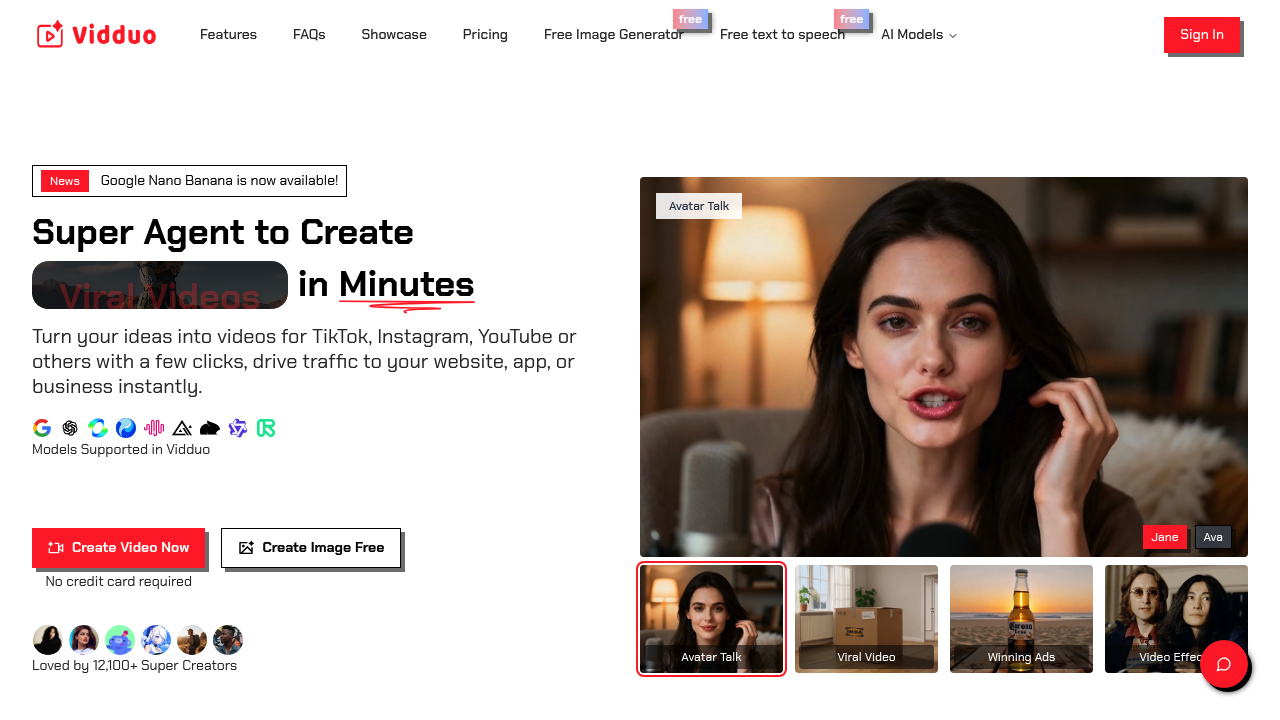This screenshot has width=1280, height=720.
Task: Select the pink audio waveform model icon
Action: 153,428
